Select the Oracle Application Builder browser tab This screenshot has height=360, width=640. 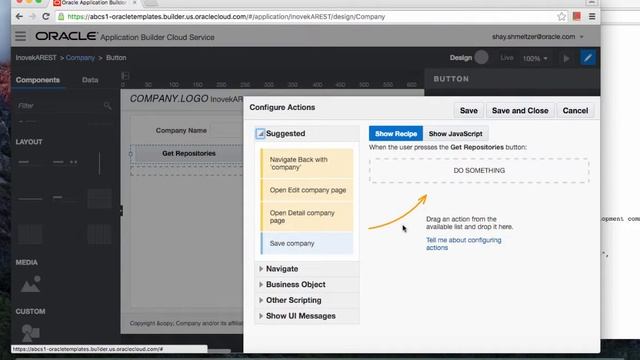94,3
